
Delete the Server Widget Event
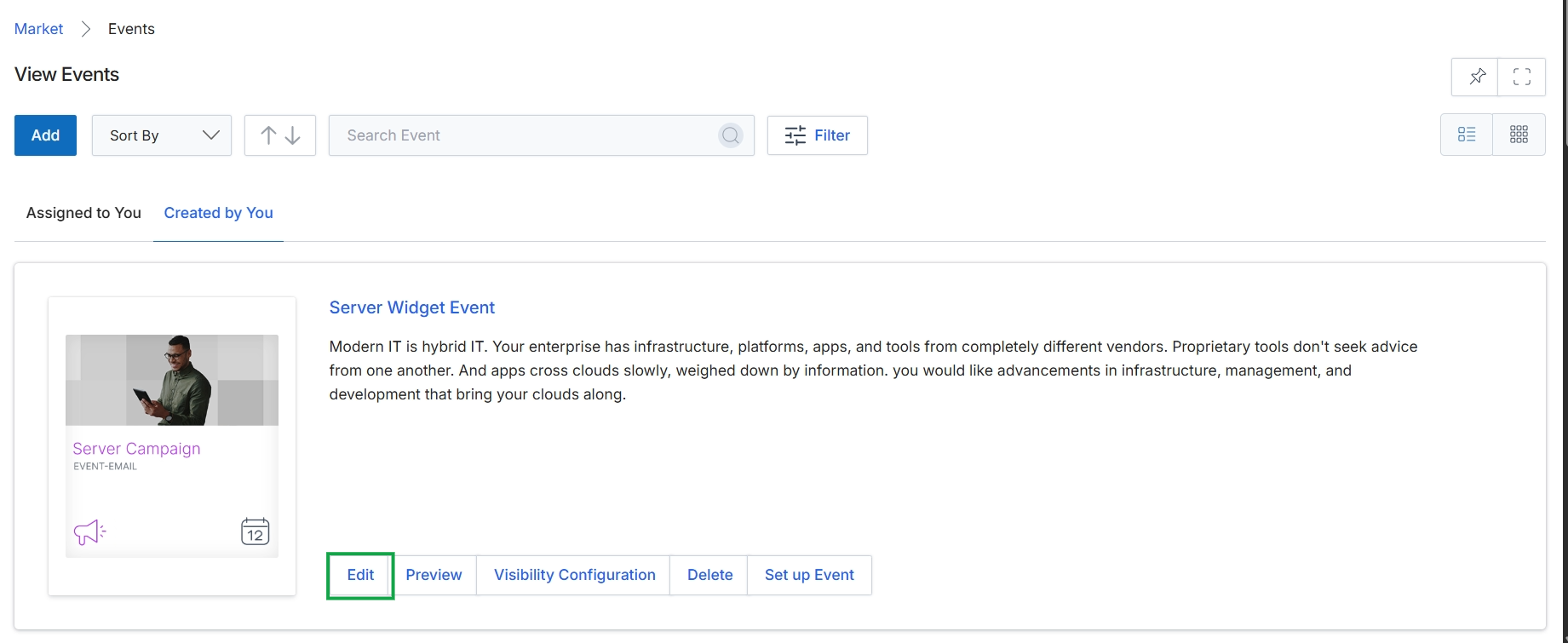tap(709, 575)
